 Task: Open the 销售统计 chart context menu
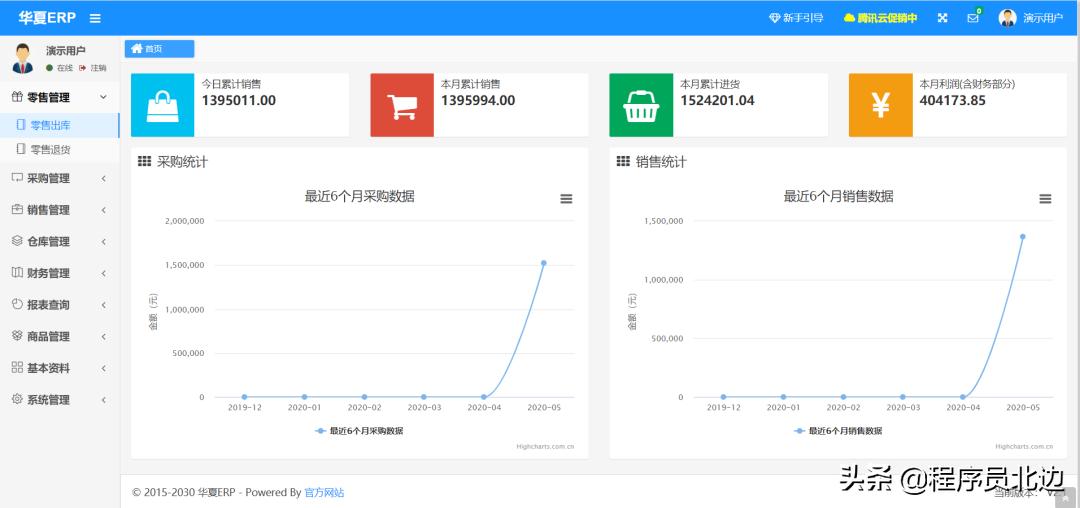pos(1045,199)
